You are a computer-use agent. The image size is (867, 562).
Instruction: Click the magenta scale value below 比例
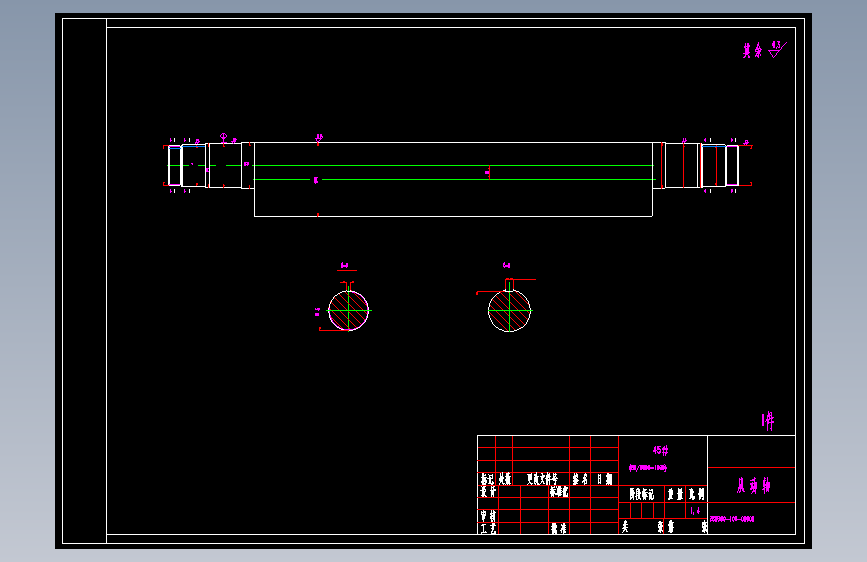pyautogui.click(x=696, y=511)
